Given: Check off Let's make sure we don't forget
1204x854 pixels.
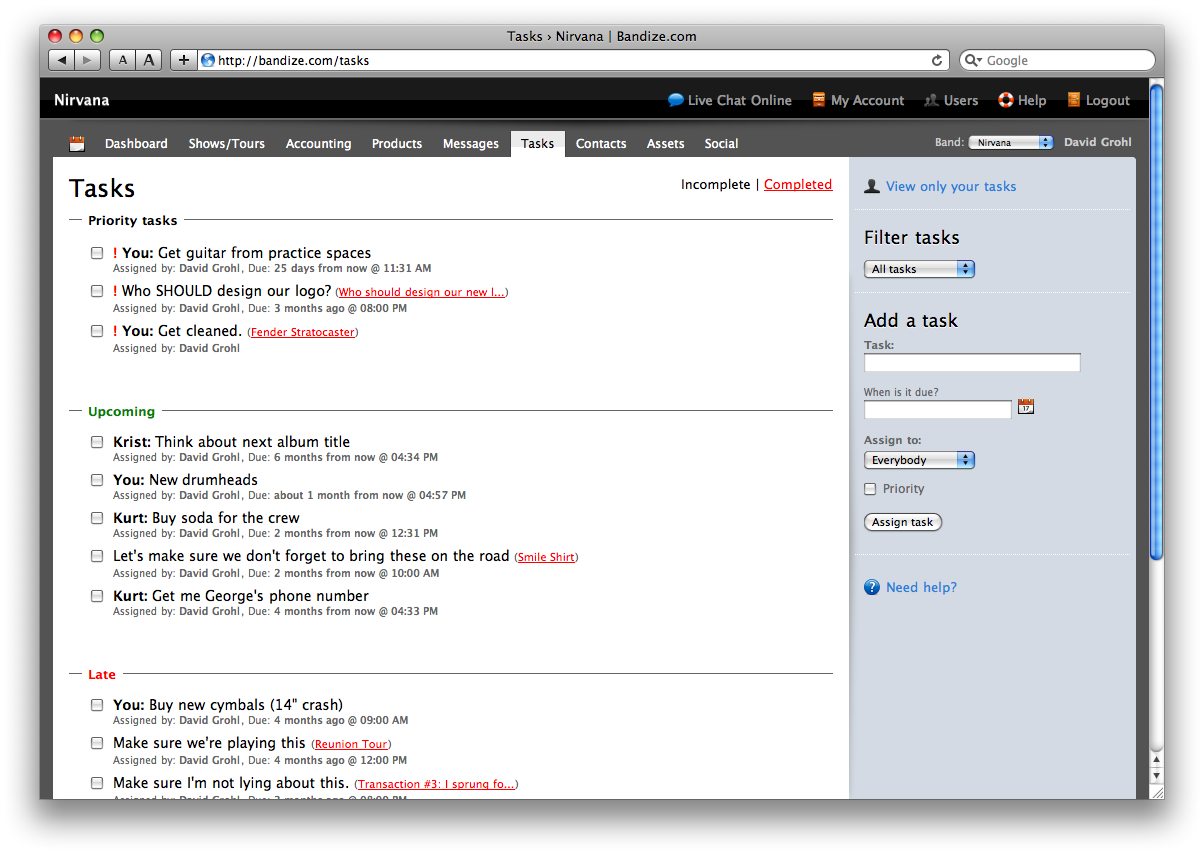Looking at the screenshot, I should (97, 556).
